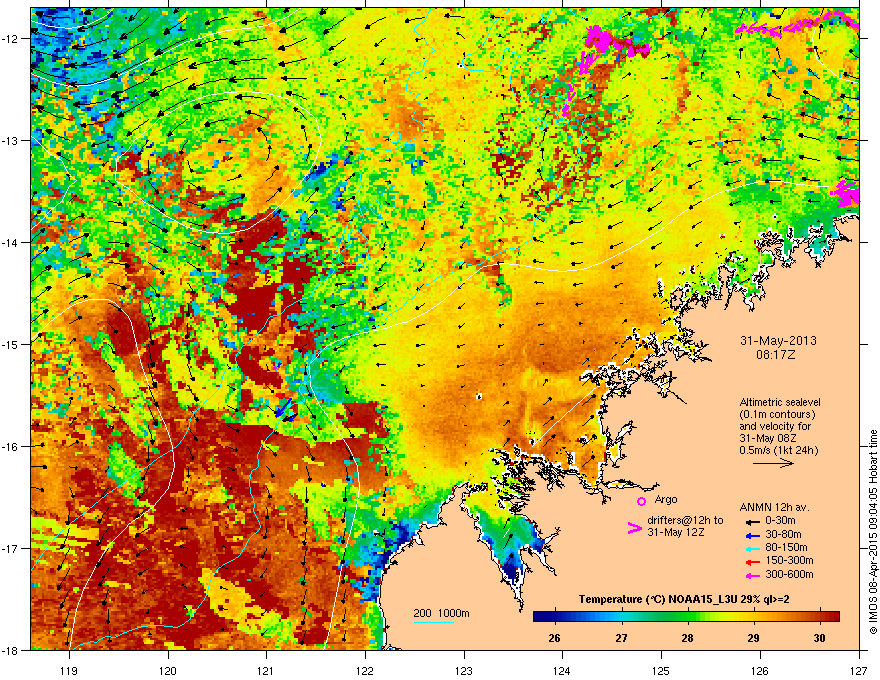The width and height of the screenshot is (880, 680).
Task: Click latitude axis label -15
Action: coord(10,344)
